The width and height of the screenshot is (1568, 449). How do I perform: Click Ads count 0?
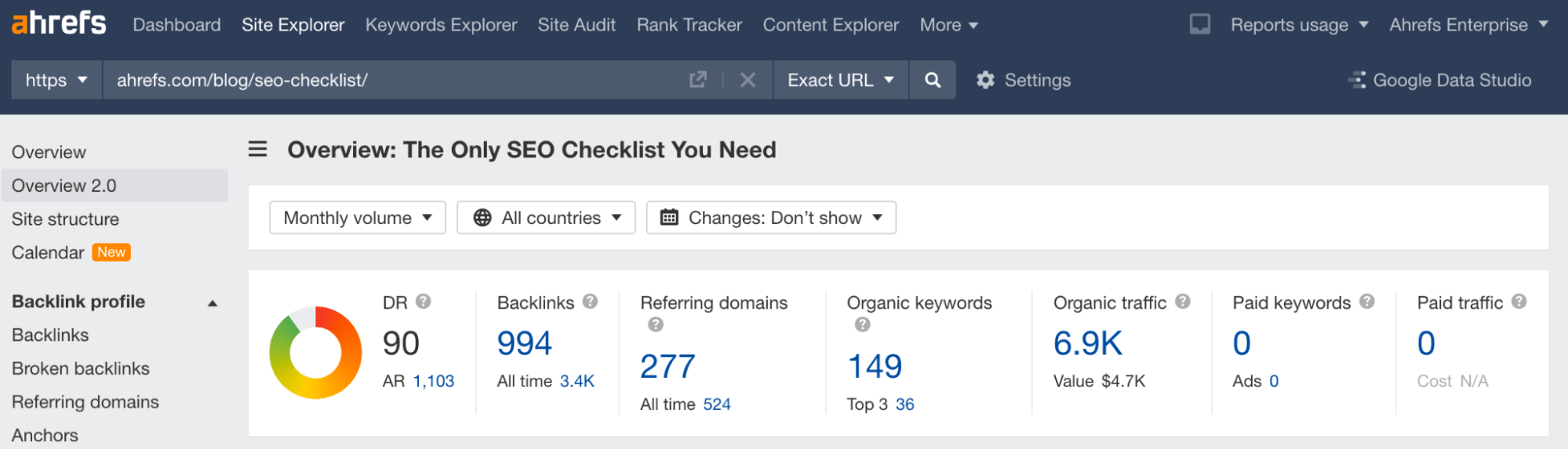point(1274,382)
